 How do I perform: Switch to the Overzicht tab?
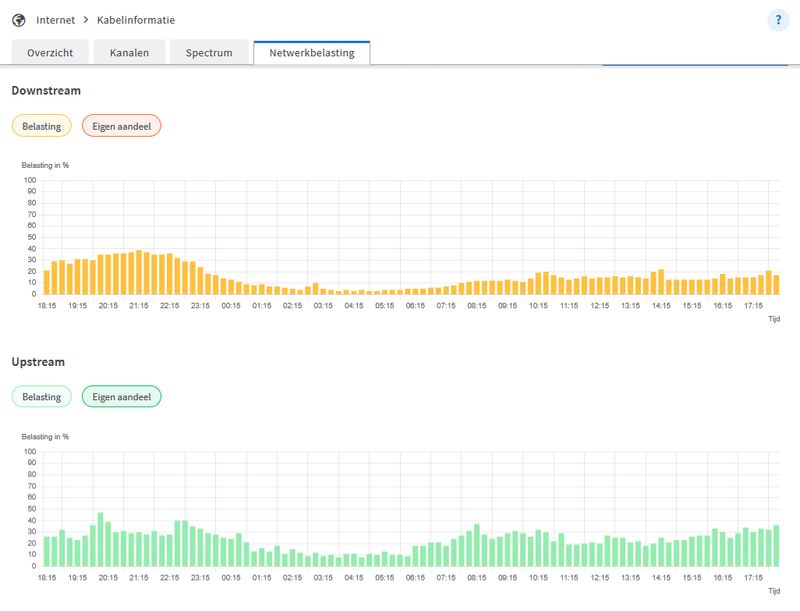point(50,53)
